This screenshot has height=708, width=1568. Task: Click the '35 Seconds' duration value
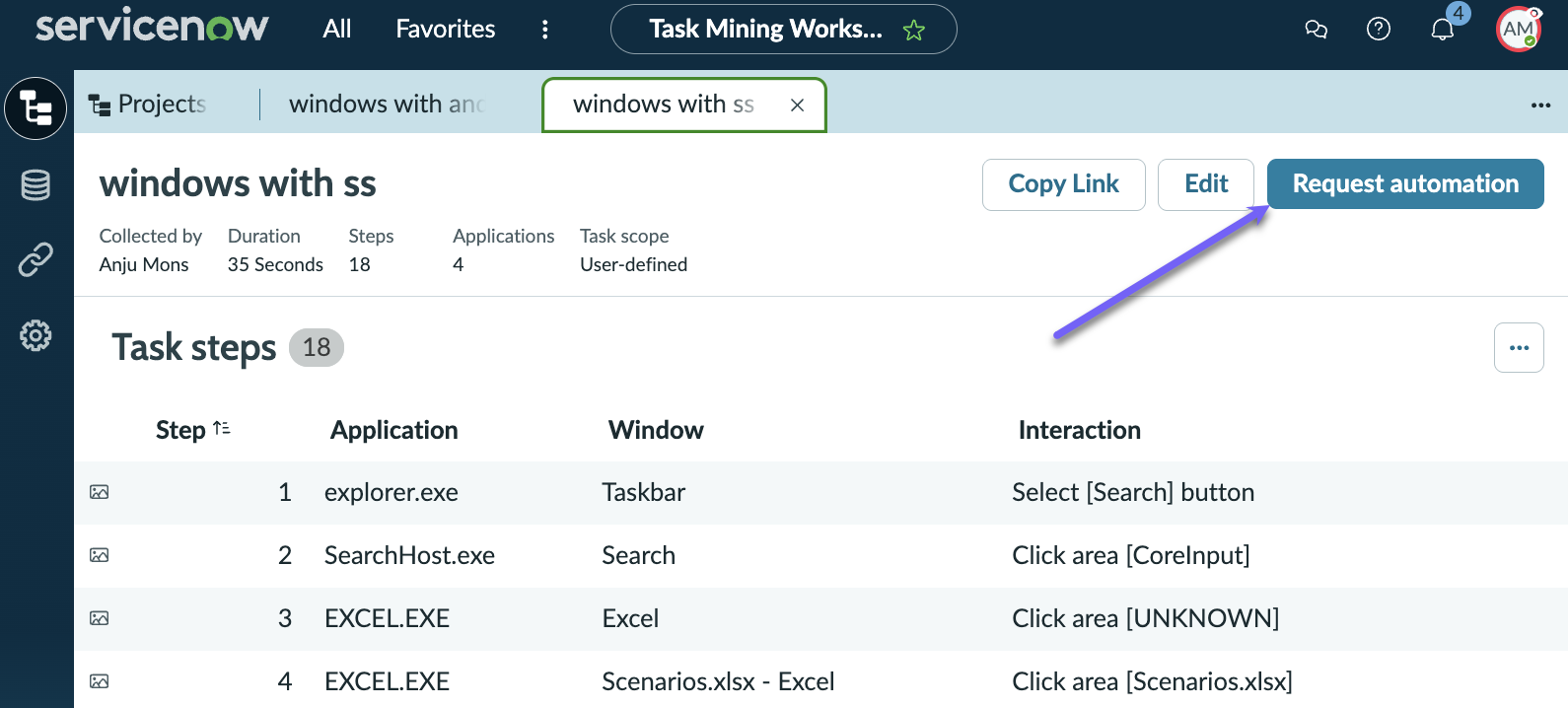pos(275,264)
